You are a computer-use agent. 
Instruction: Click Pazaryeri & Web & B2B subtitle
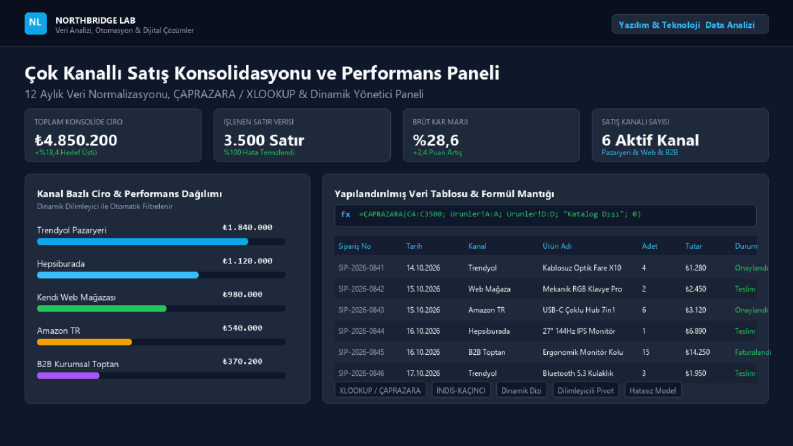point(639,152)
